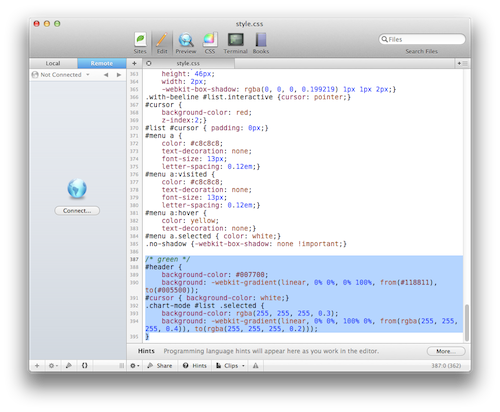
Task: Open the Not Connected server dropdown
Action: click(x=61, y=75)
